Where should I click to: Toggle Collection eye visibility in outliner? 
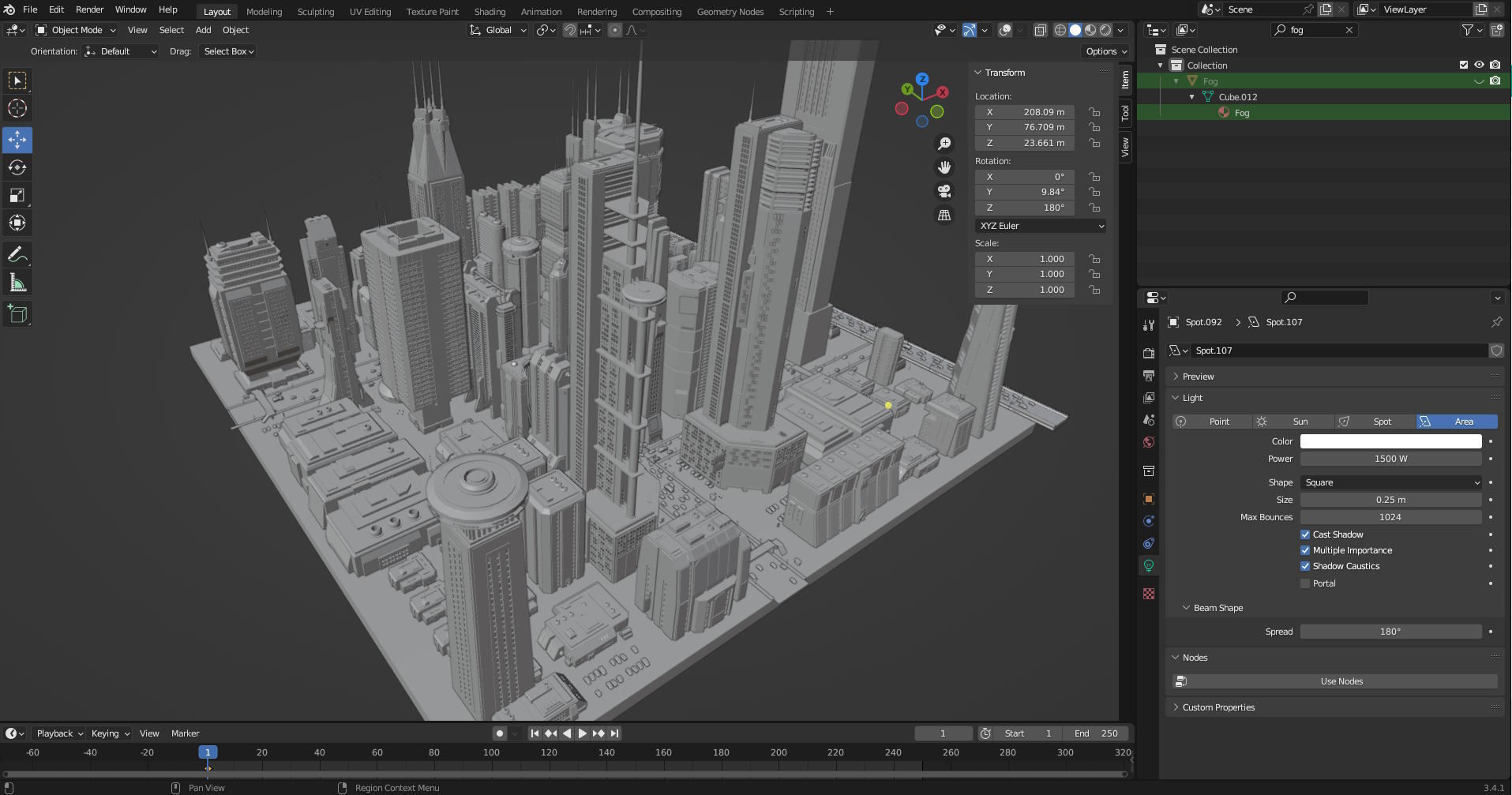coord(1479,66)
